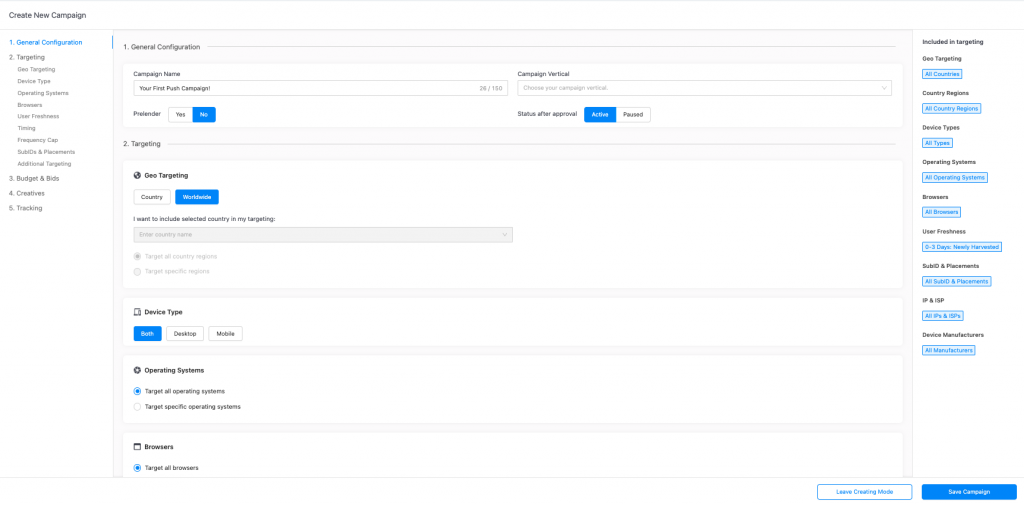Switch Geo Targeting to Country
1024x505 pixels.
pyautogui.click(x=152, y=197)
